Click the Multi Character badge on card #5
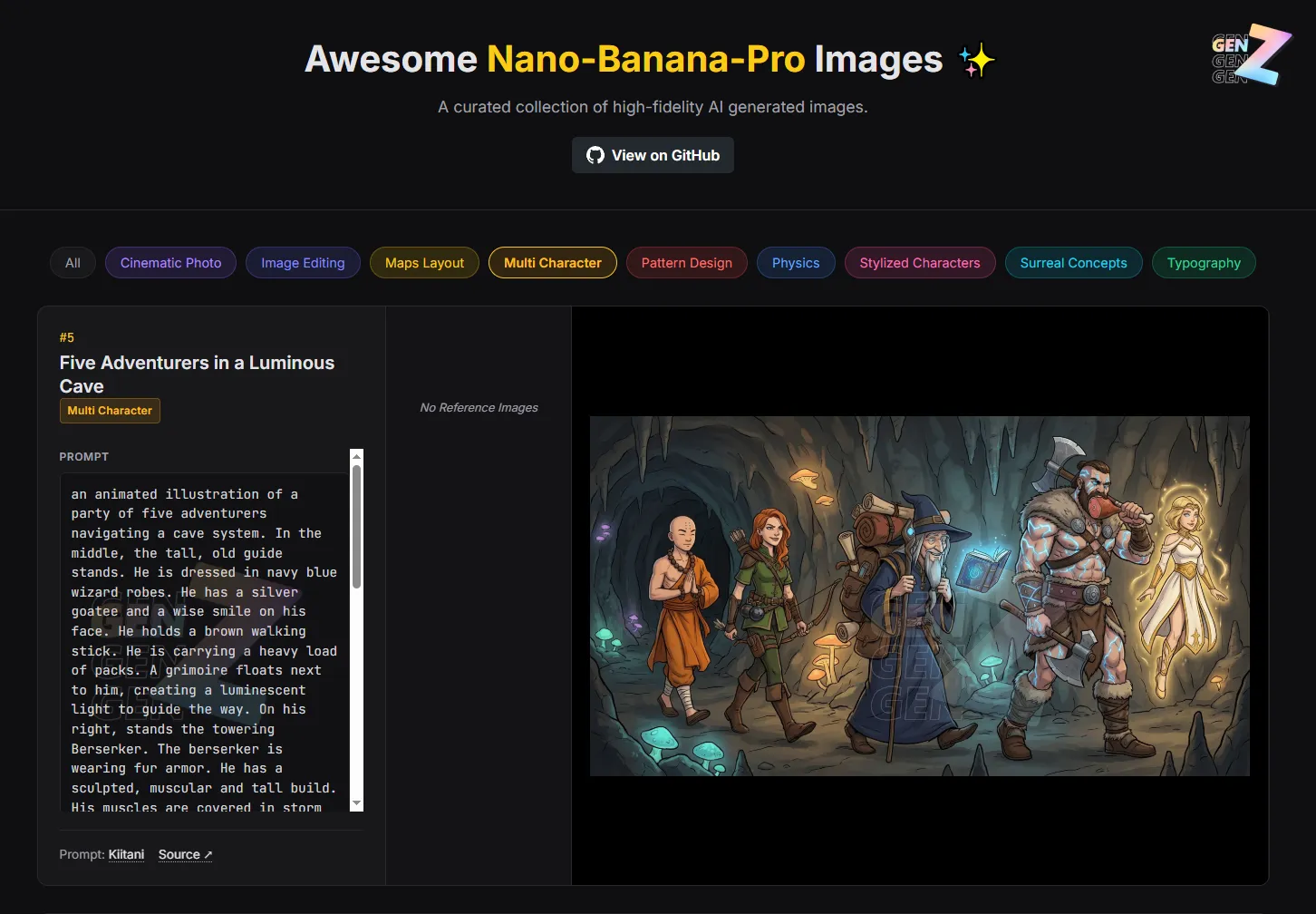The width and height of the screenshot is (1316, 914). (x=109, y=410)
